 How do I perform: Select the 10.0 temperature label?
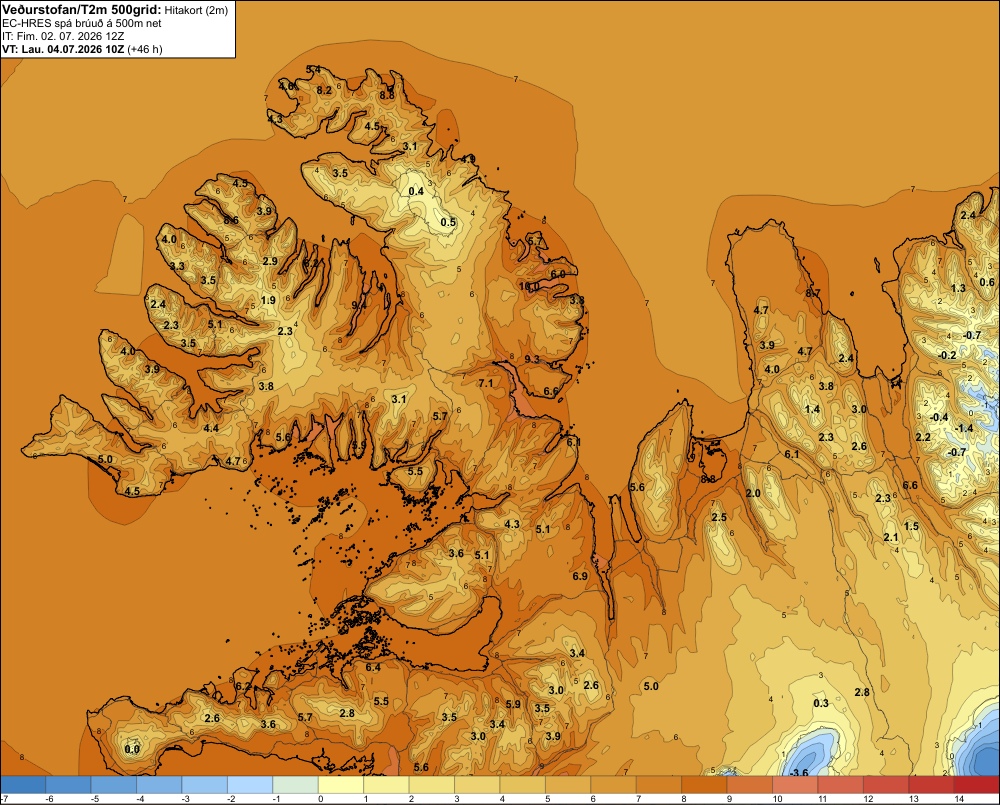pyautogui.click(x=529, y=286)
